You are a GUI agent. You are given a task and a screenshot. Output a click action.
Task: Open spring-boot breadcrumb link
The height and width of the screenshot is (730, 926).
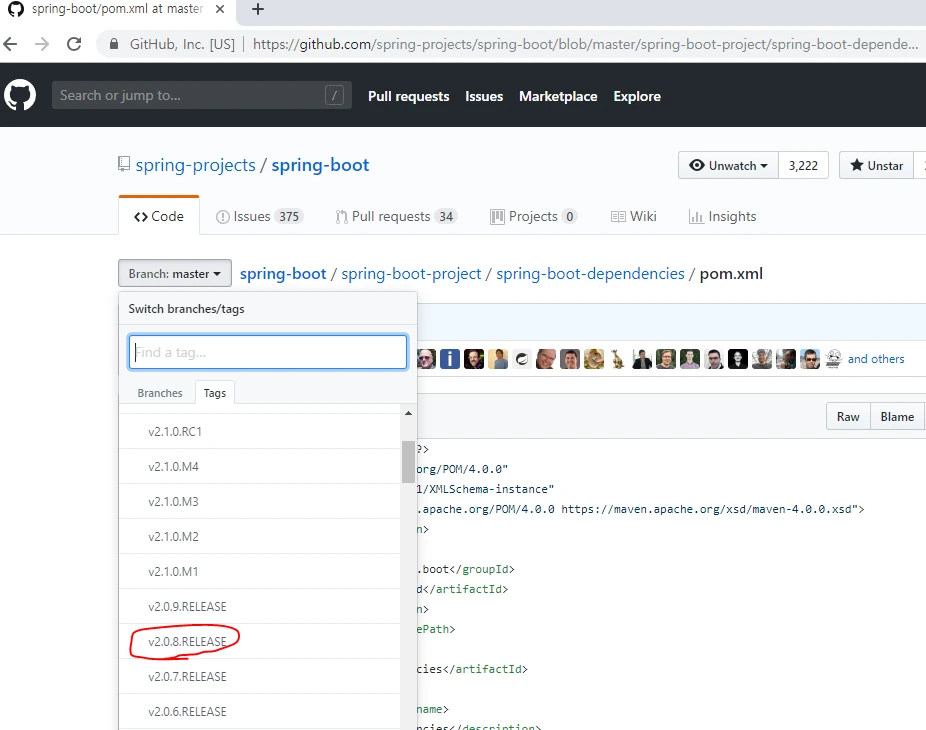tap(283, 273)
